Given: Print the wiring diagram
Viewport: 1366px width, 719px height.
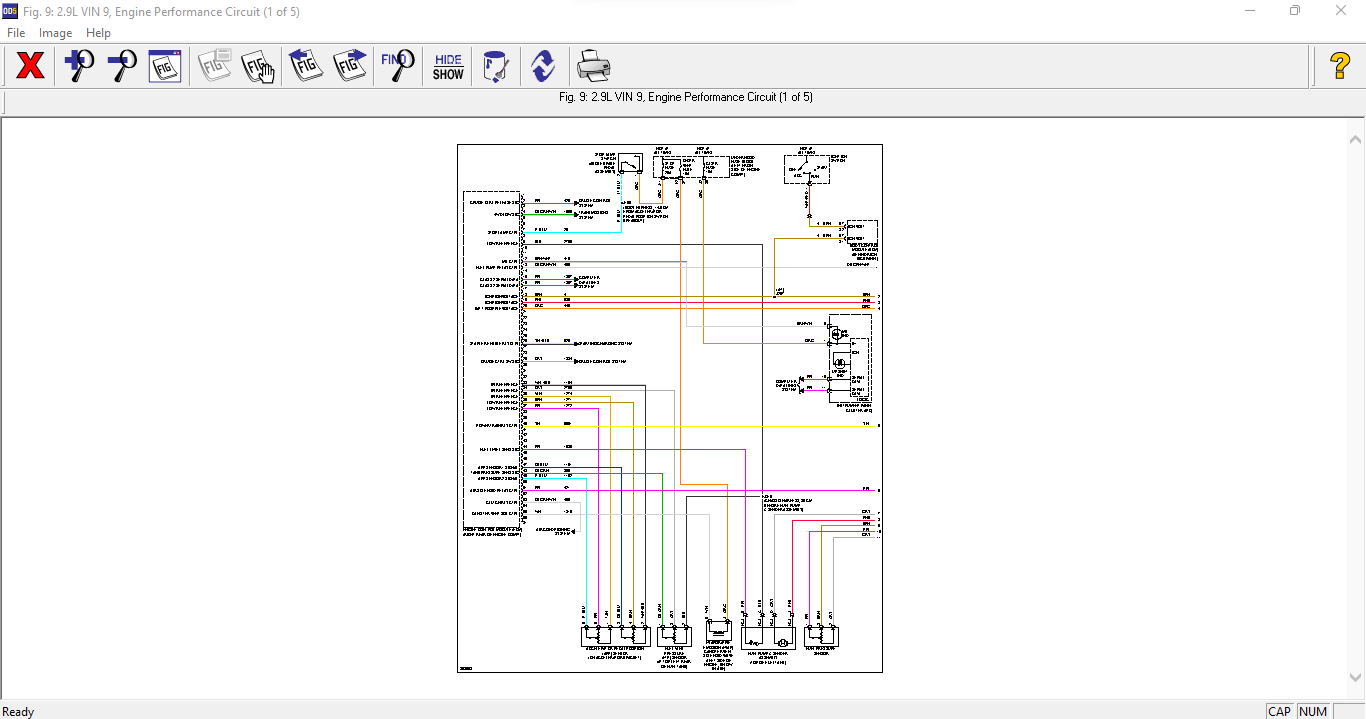Looking at the screenshot, I should click(x=593, y=67).
